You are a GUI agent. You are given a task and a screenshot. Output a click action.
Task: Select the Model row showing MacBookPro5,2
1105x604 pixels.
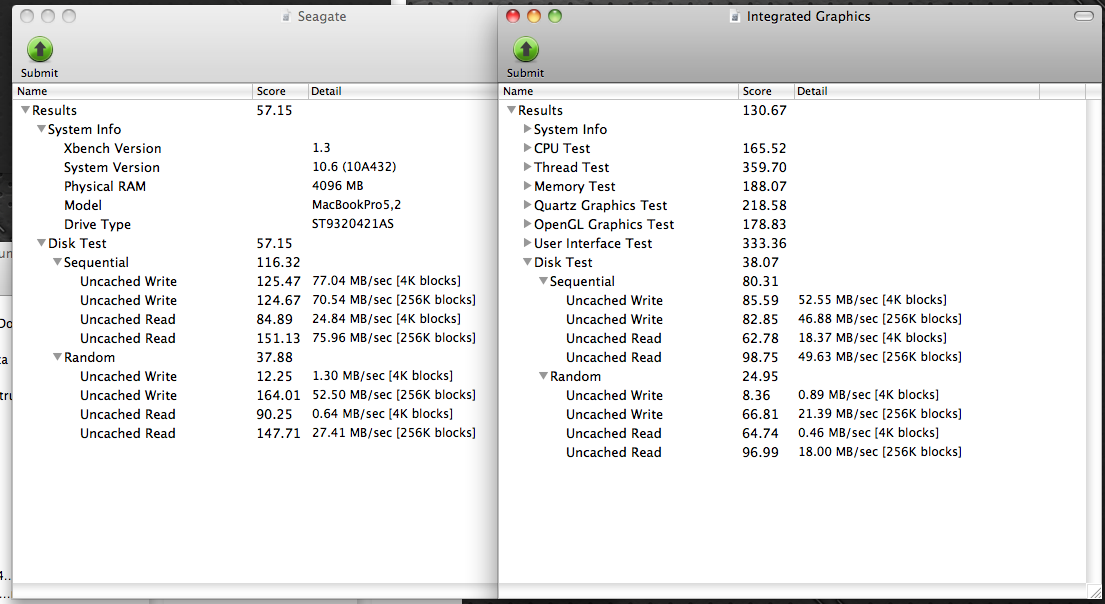click(x=255, y=205)
